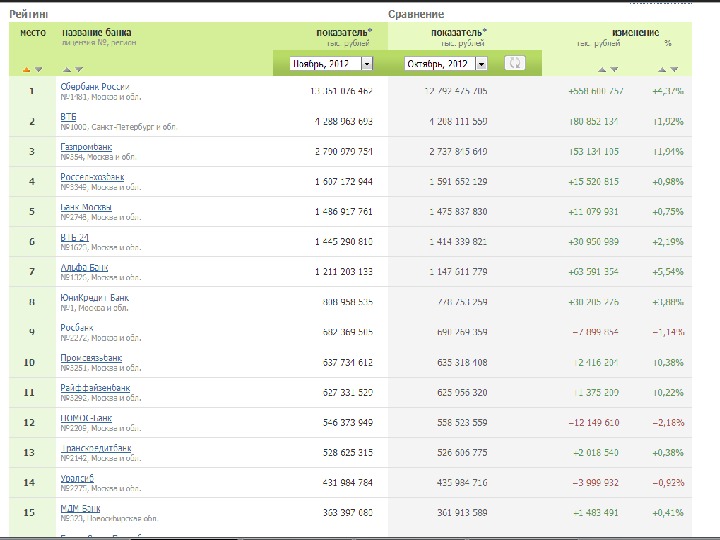This screenshot has height=540, width=720.
Task: Select October value 558 523 559
Action: point(462,422)
